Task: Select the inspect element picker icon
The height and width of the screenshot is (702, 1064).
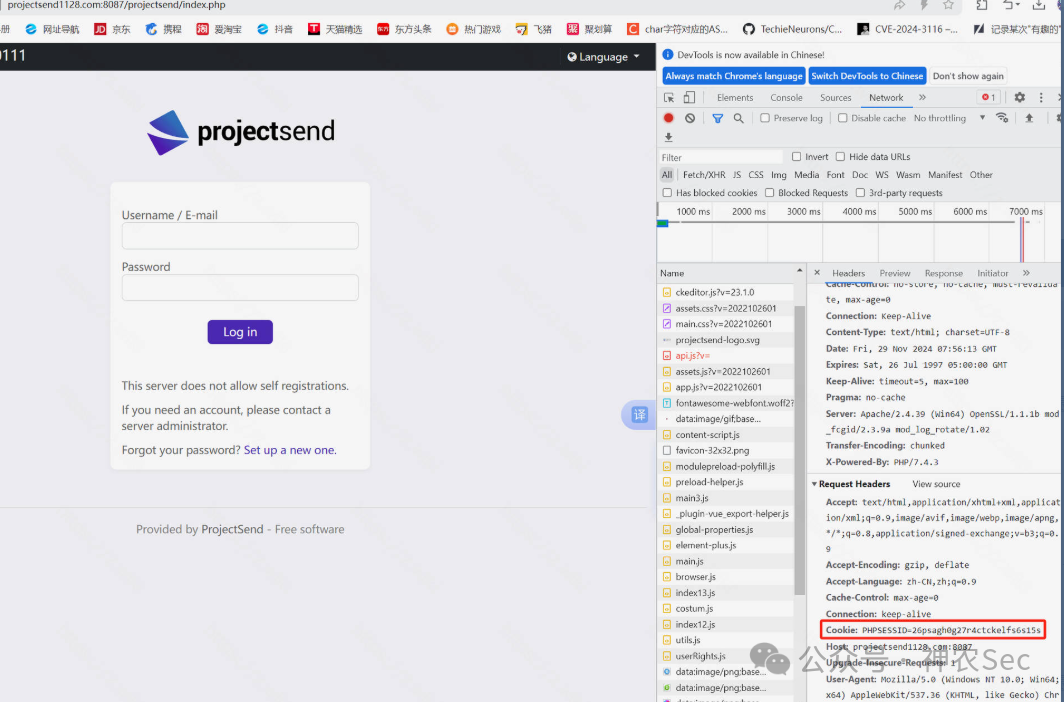Action: 669,98
